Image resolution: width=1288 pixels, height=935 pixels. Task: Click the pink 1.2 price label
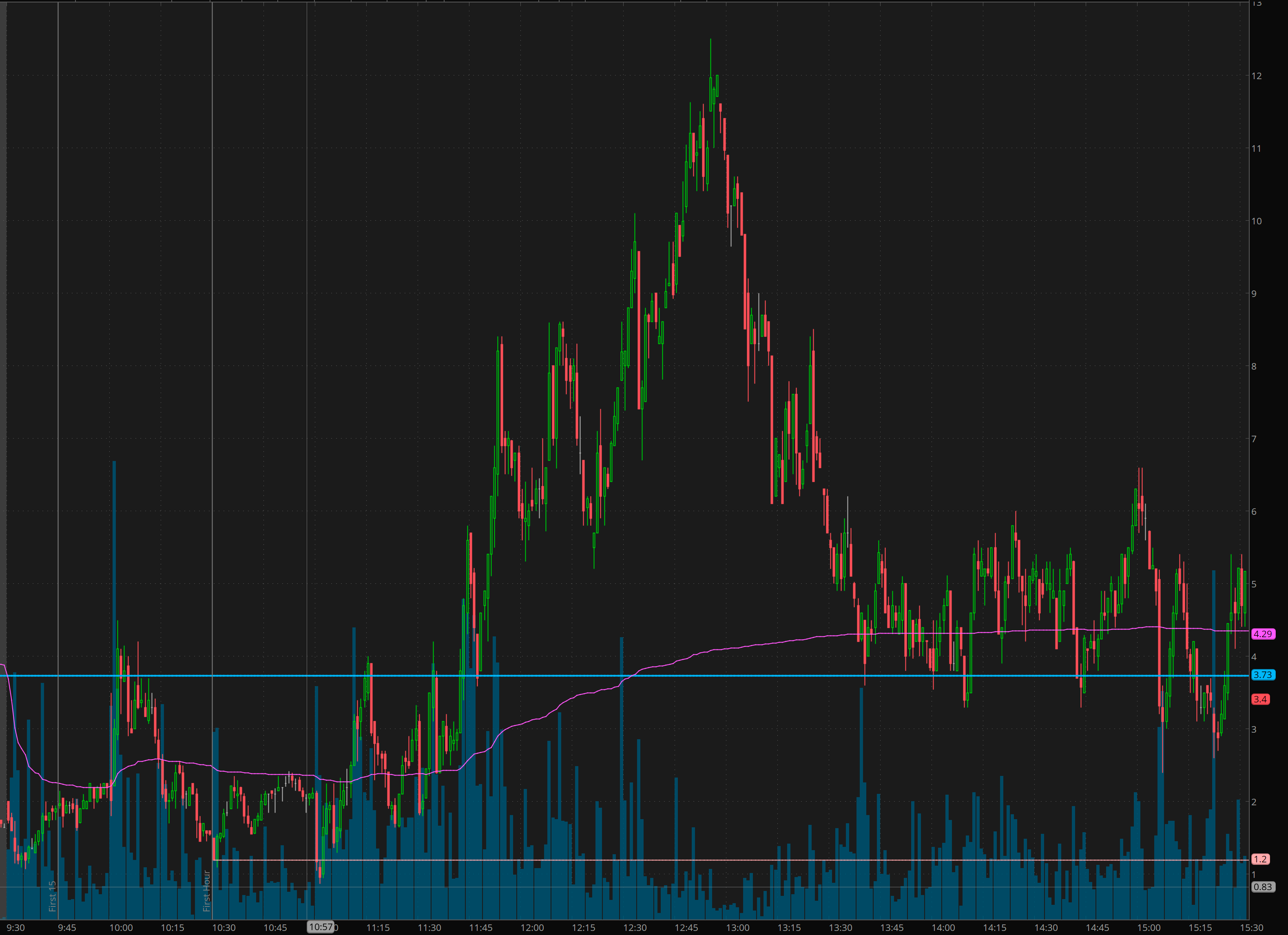click(x=1260, y=860)
